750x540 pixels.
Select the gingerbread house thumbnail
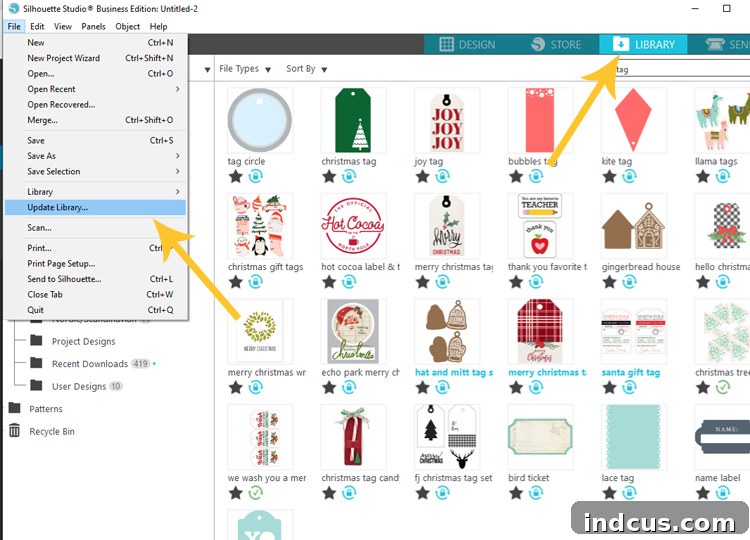[x=634, y=226]
